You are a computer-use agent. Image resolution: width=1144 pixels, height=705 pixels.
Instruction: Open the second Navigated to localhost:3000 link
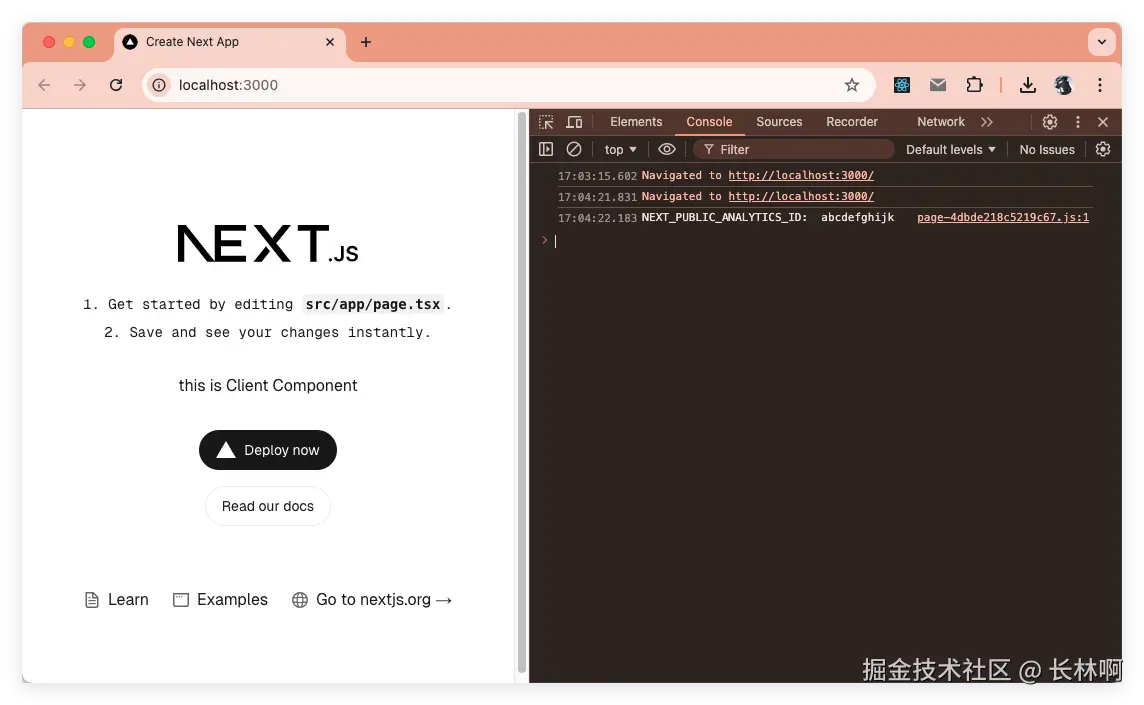(x=801, y=196)
